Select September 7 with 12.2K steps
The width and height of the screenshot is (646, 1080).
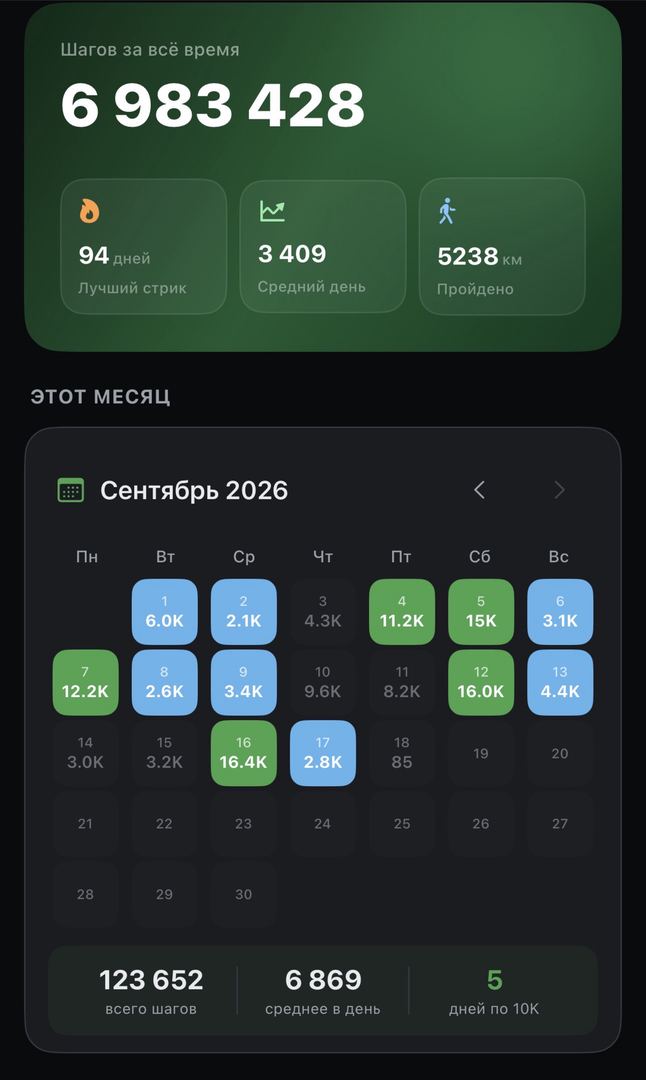point(85,683)
